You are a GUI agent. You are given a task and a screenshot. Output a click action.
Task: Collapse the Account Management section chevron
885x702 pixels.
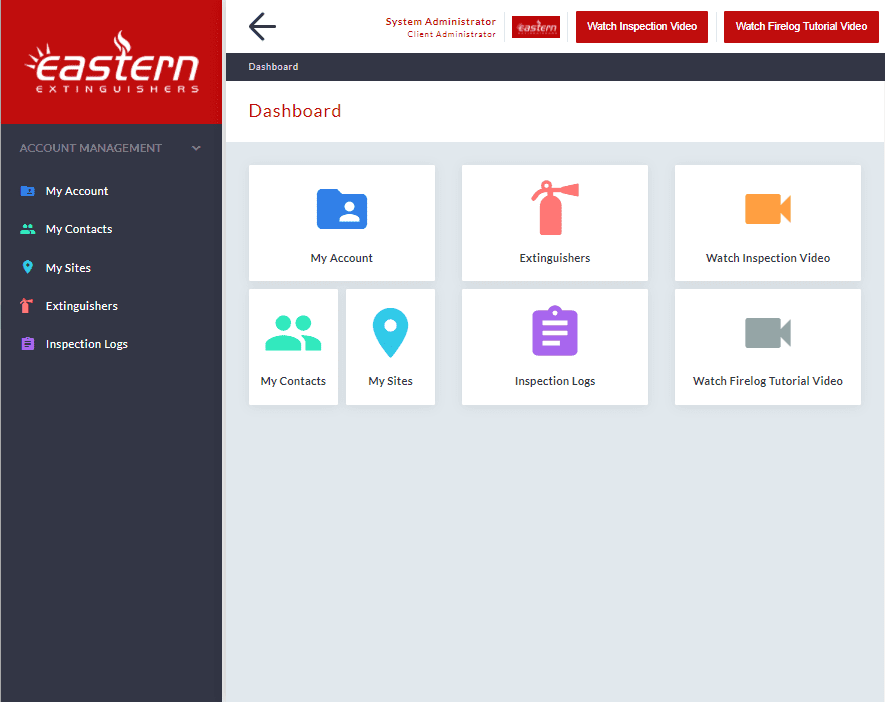[196, 148]
